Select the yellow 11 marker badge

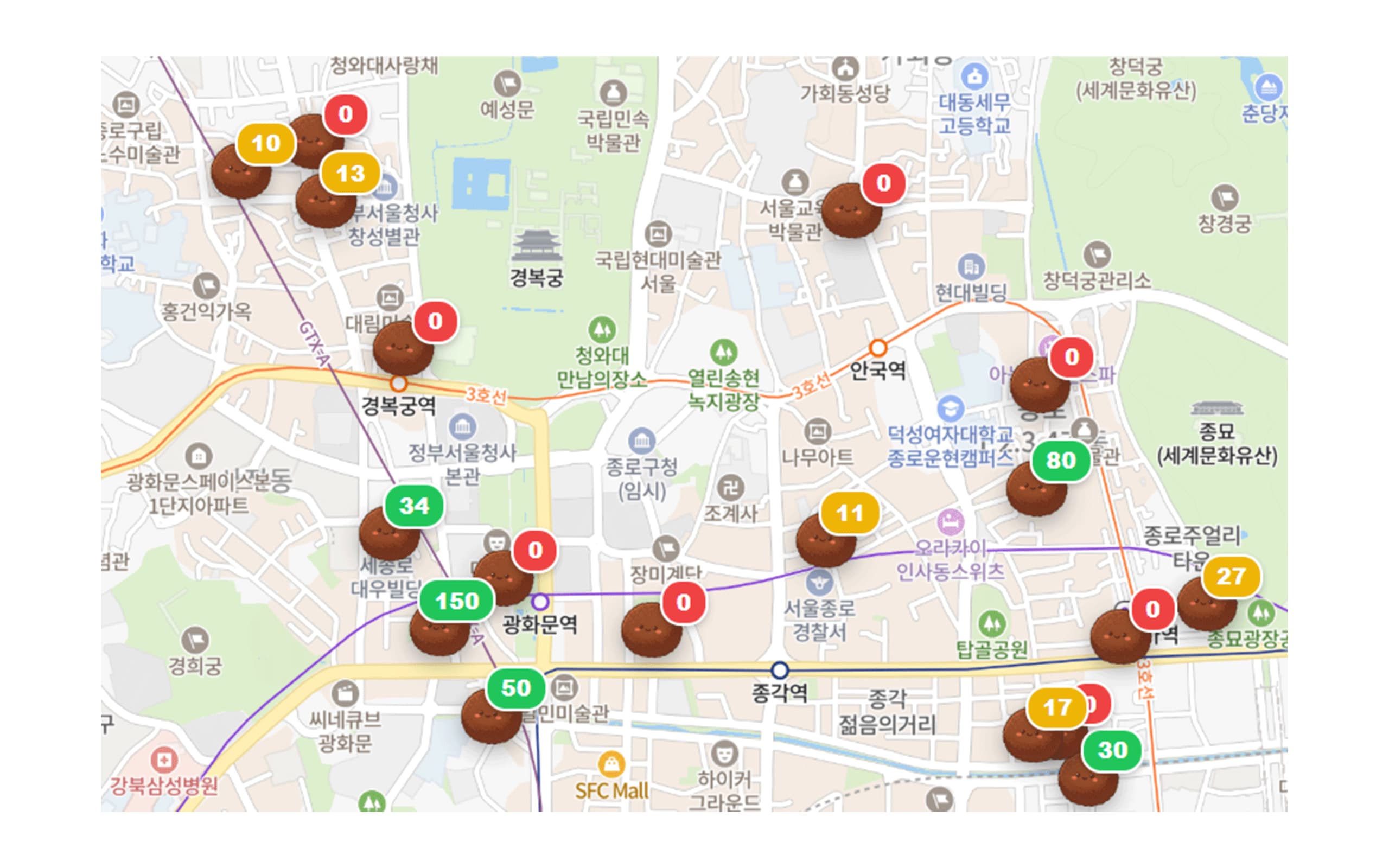[850, 512]
